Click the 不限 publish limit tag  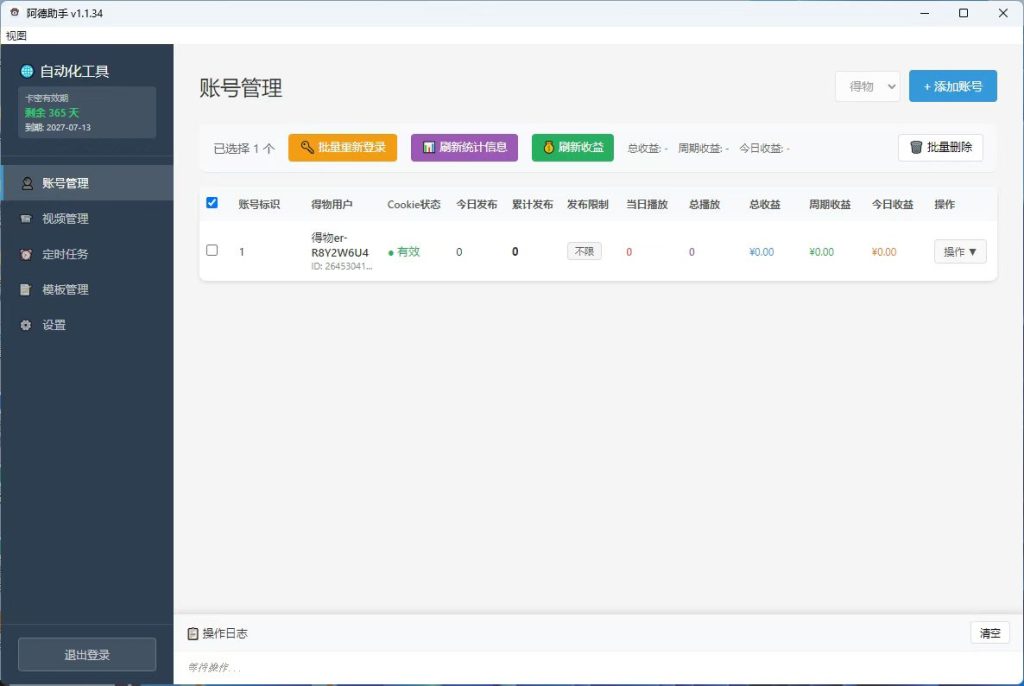tap(584, 252)
